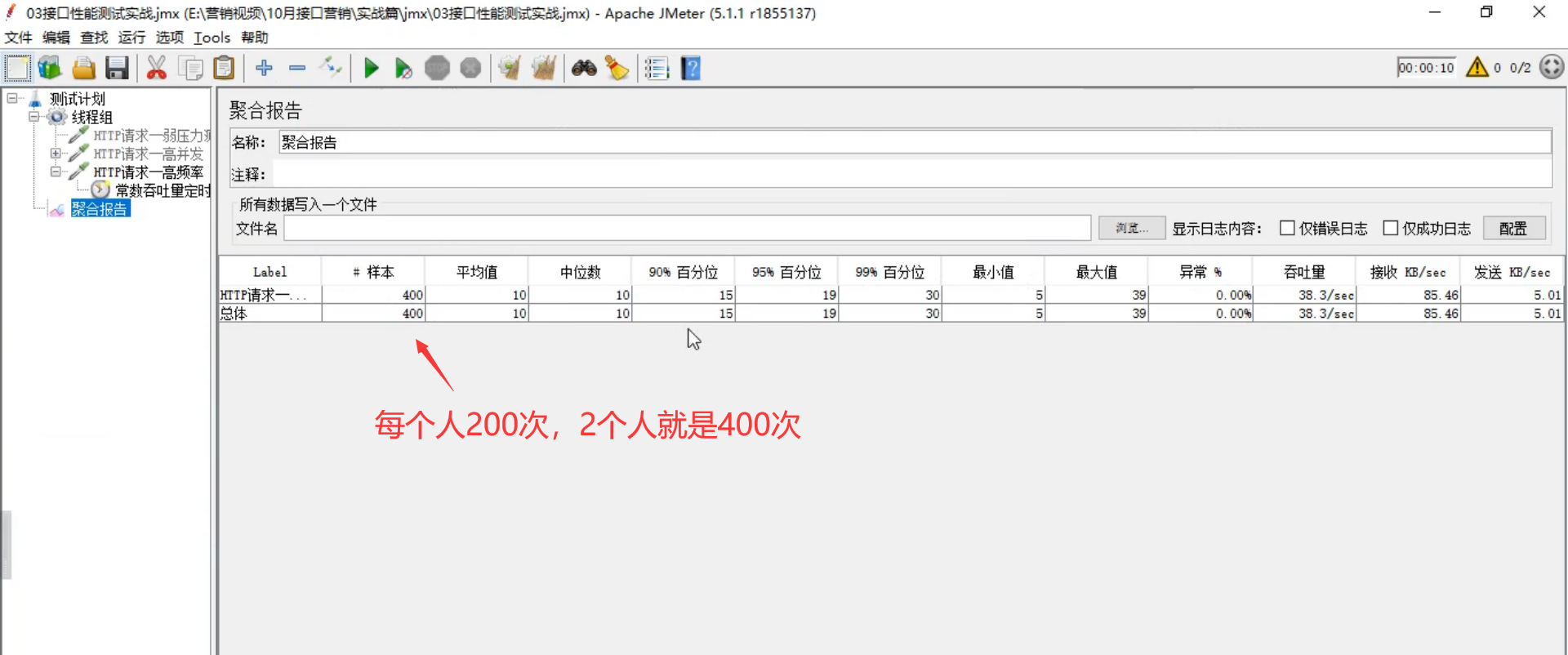Open the 运行 menu
The height and width of the screenshot is (655, 1568).
pyautogui.click(x=131, y=38)
